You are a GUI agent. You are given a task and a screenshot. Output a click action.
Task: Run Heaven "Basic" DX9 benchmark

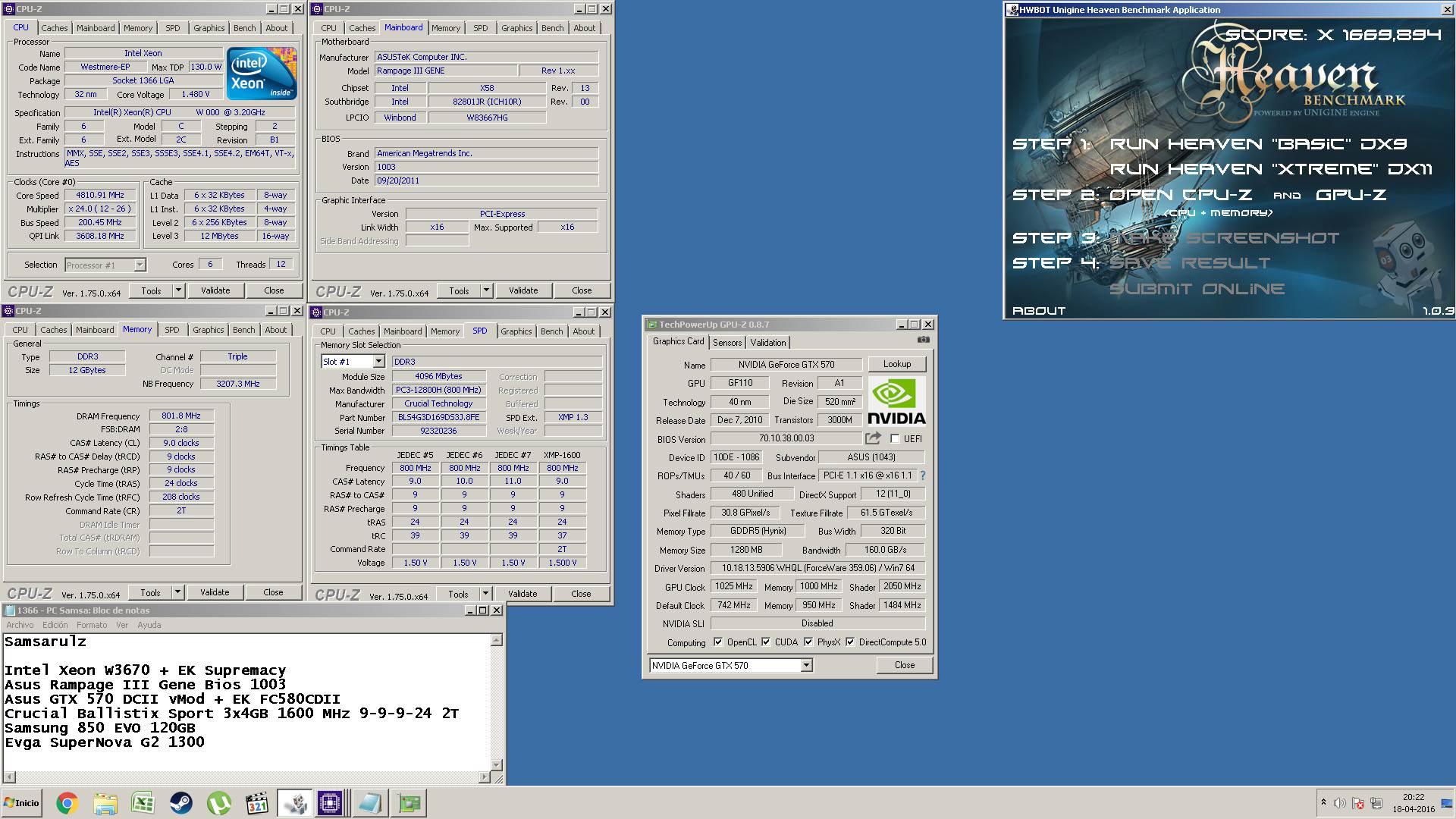(x=1258, y=143)
